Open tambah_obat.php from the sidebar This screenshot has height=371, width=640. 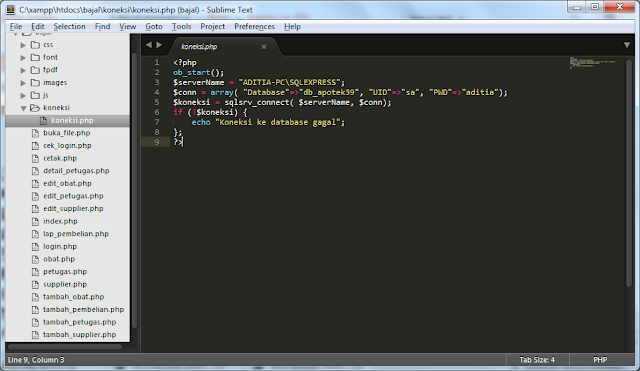[x=74, y=297]
